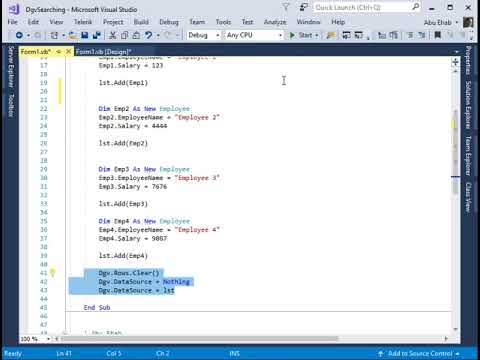The height and width of the screenshot is (360, 480).
Task: Open the File menu
Action: point(12,22)
